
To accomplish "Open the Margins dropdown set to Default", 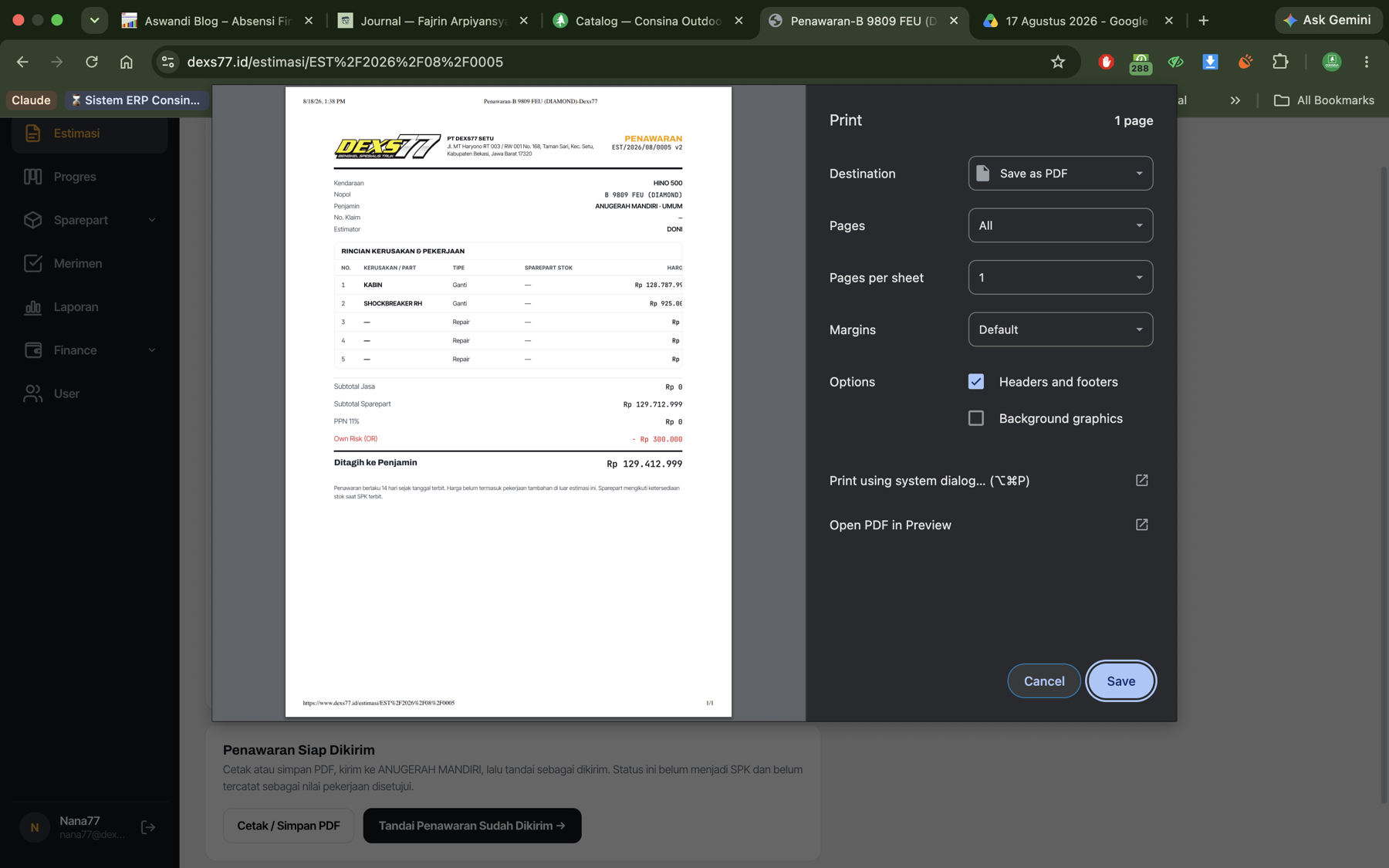I will 1060,329.
